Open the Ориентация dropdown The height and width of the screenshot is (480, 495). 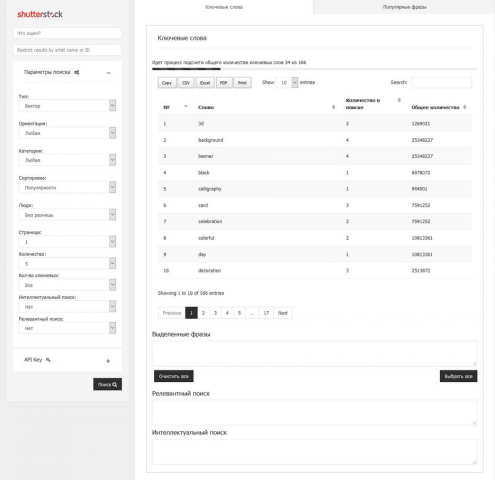67,133
